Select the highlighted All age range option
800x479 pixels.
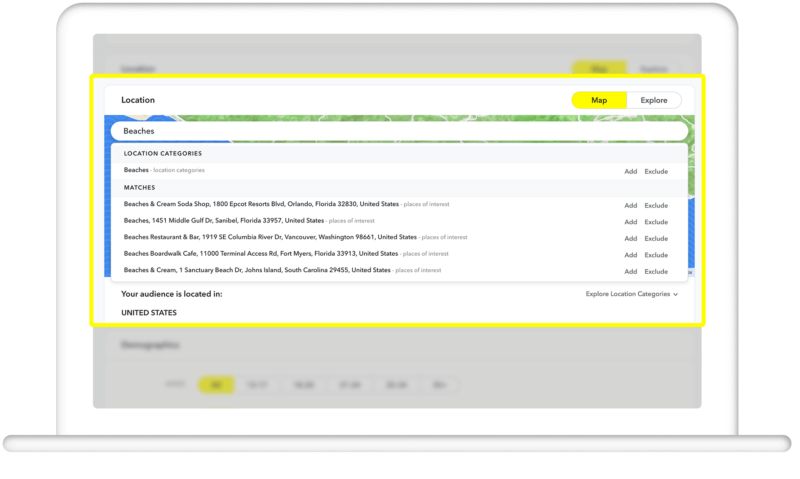(x=216, y=384)
